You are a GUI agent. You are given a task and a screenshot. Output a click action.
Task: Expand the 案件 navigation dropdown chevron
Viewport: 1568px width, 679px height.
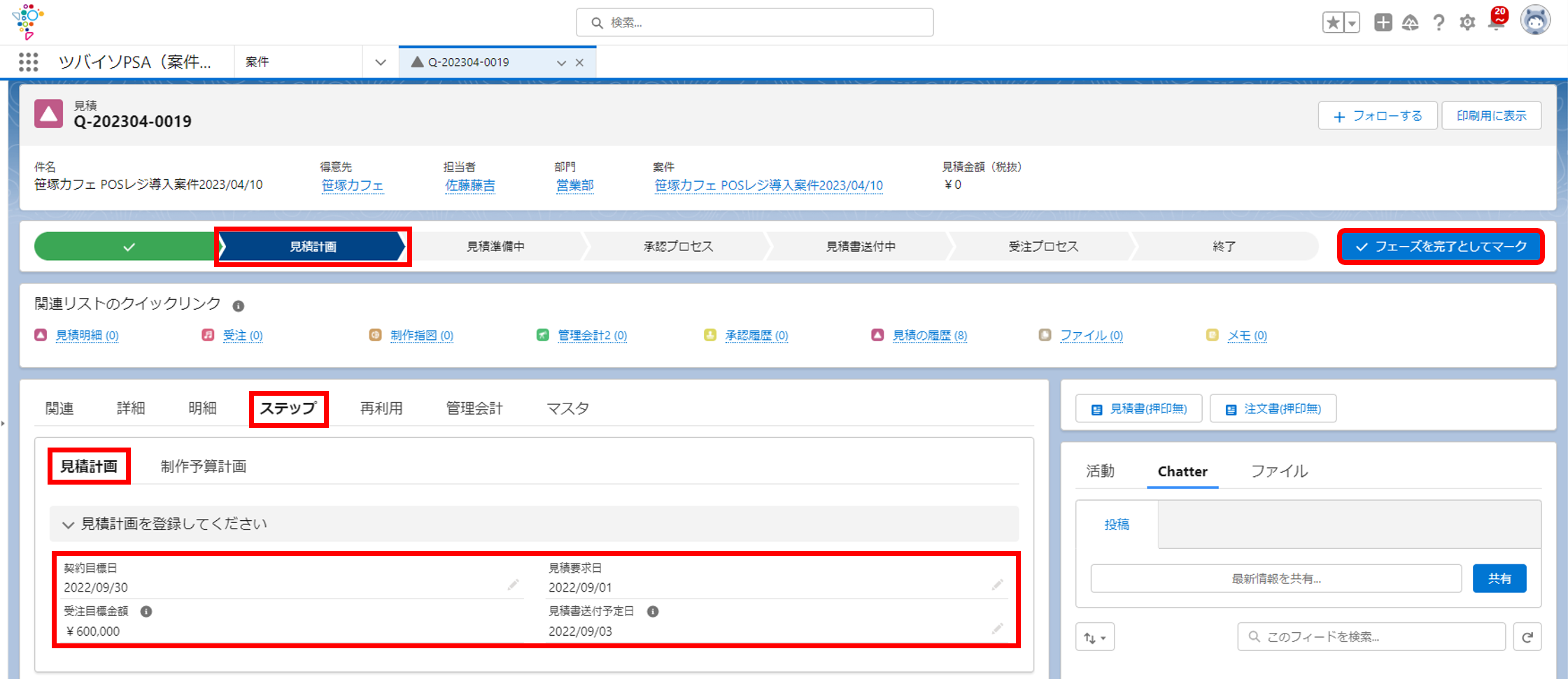click(380, 62)
